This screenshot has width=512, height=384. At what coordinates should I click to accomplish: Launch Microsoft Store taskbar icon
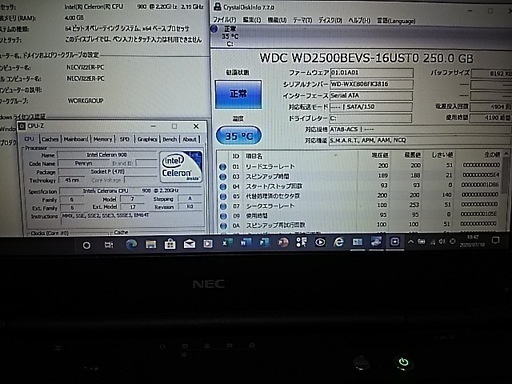170,244
